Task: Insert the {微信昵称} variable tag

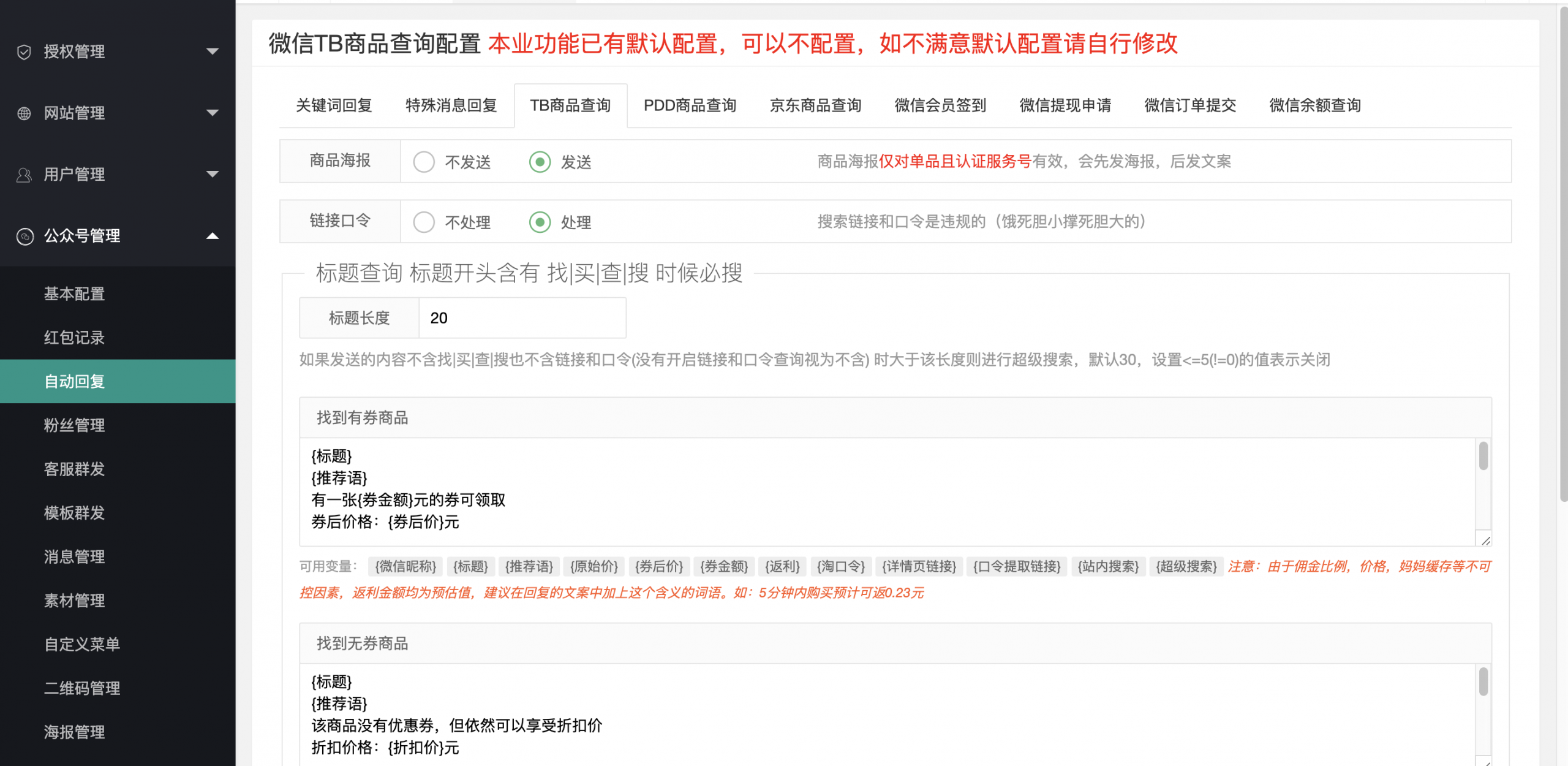Action: tap(405, 566)
